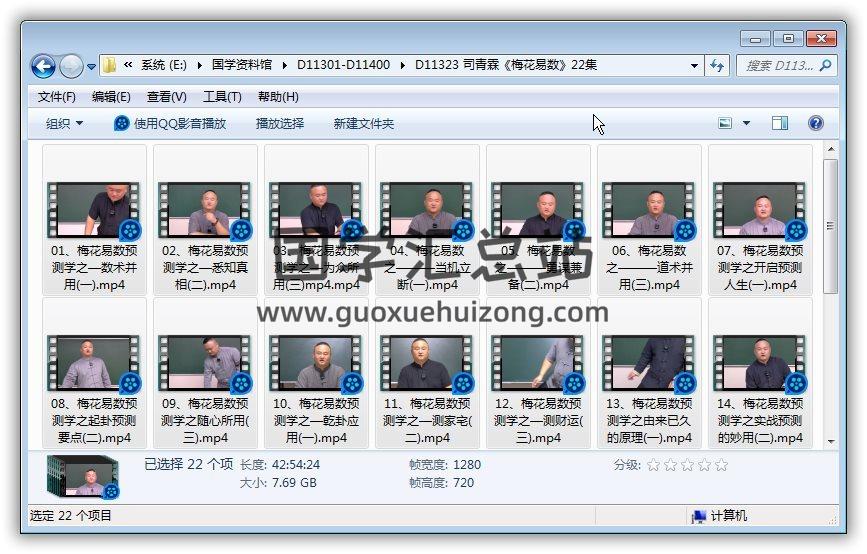Screen dimensions: 867x554
Task: Click the refresh icon beside address bar
Action: tap(717, 66)
